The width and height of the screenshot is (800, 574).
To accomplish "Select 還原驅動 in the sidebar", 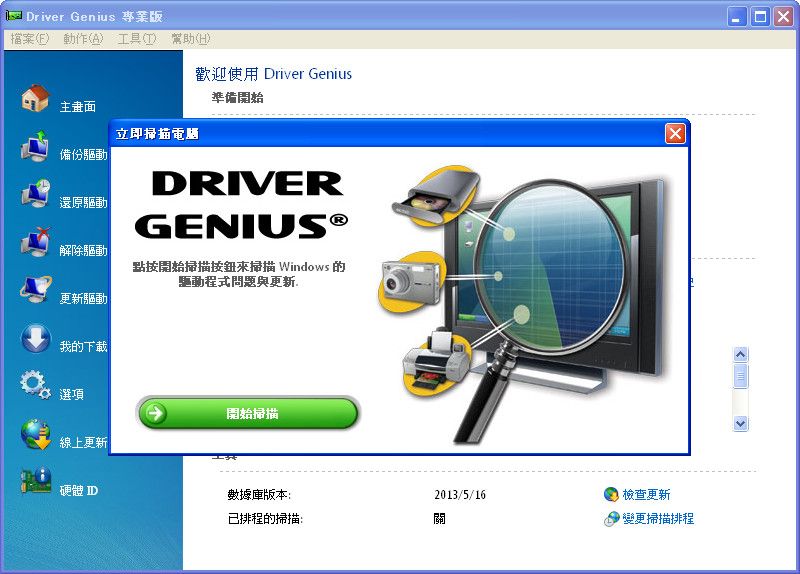I will 83,203.
